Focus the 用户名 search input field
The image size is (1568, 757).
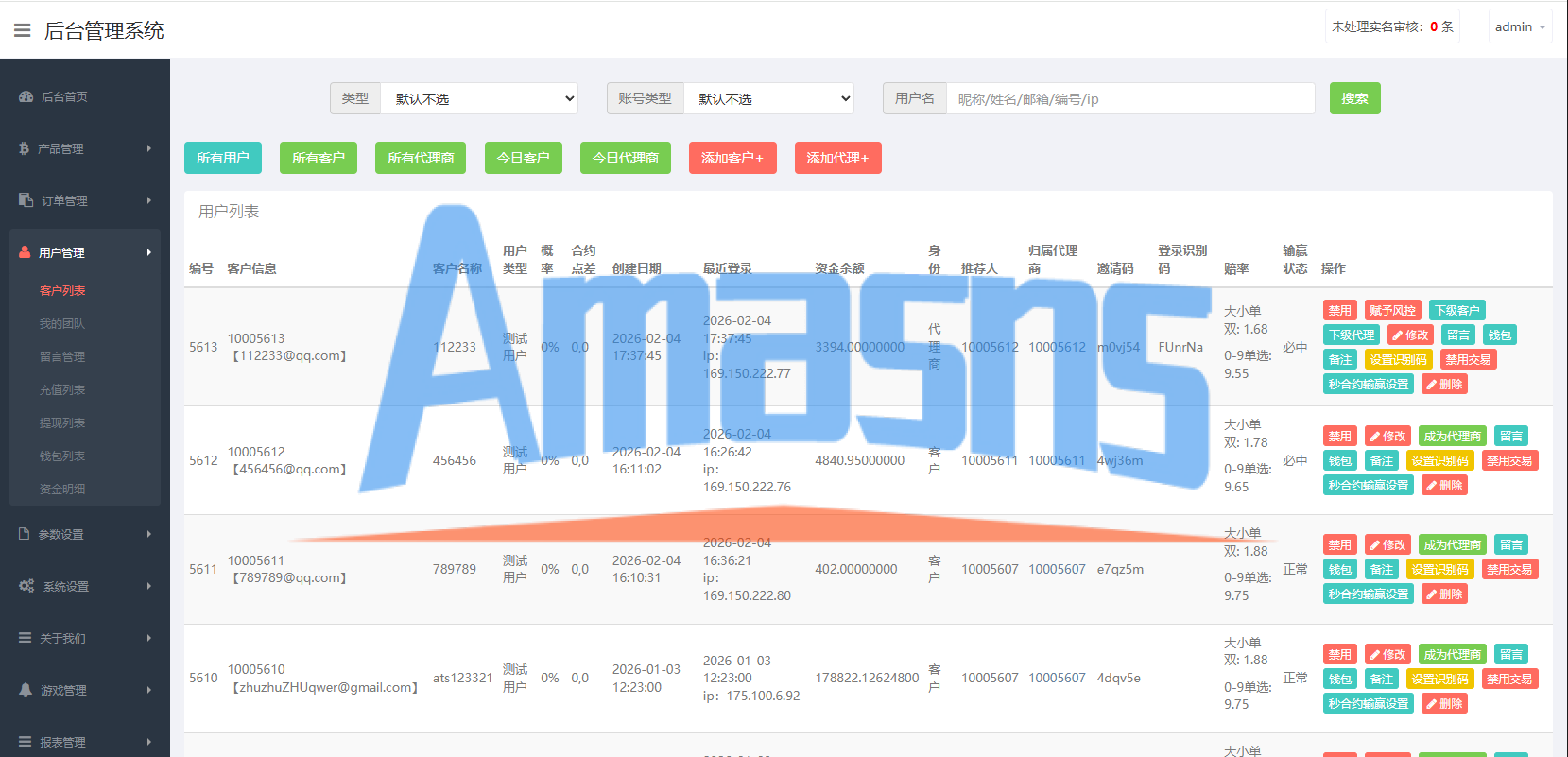pos(1130,98)
